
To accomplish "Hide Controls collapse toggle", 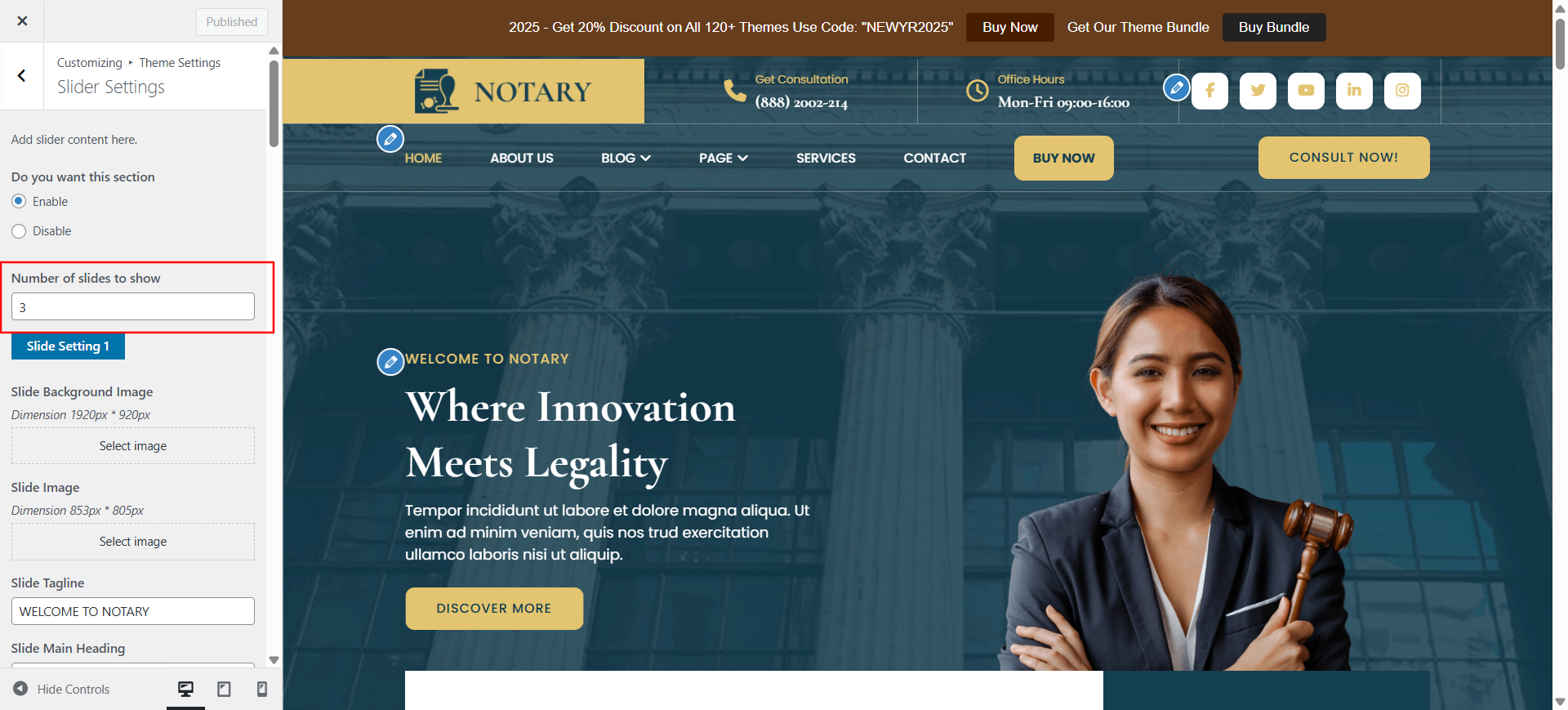I will click(x=61, y=690).
